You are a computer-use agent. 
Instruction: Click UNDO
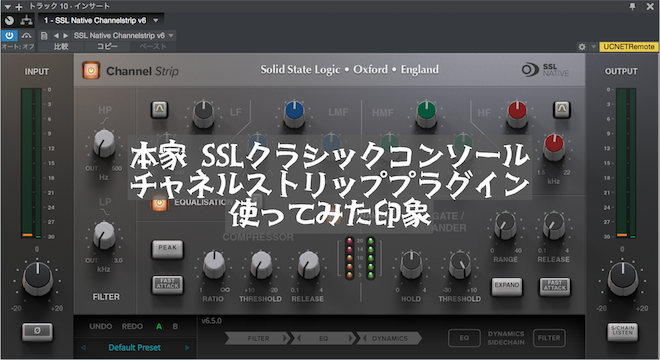(x=101, y=326)
